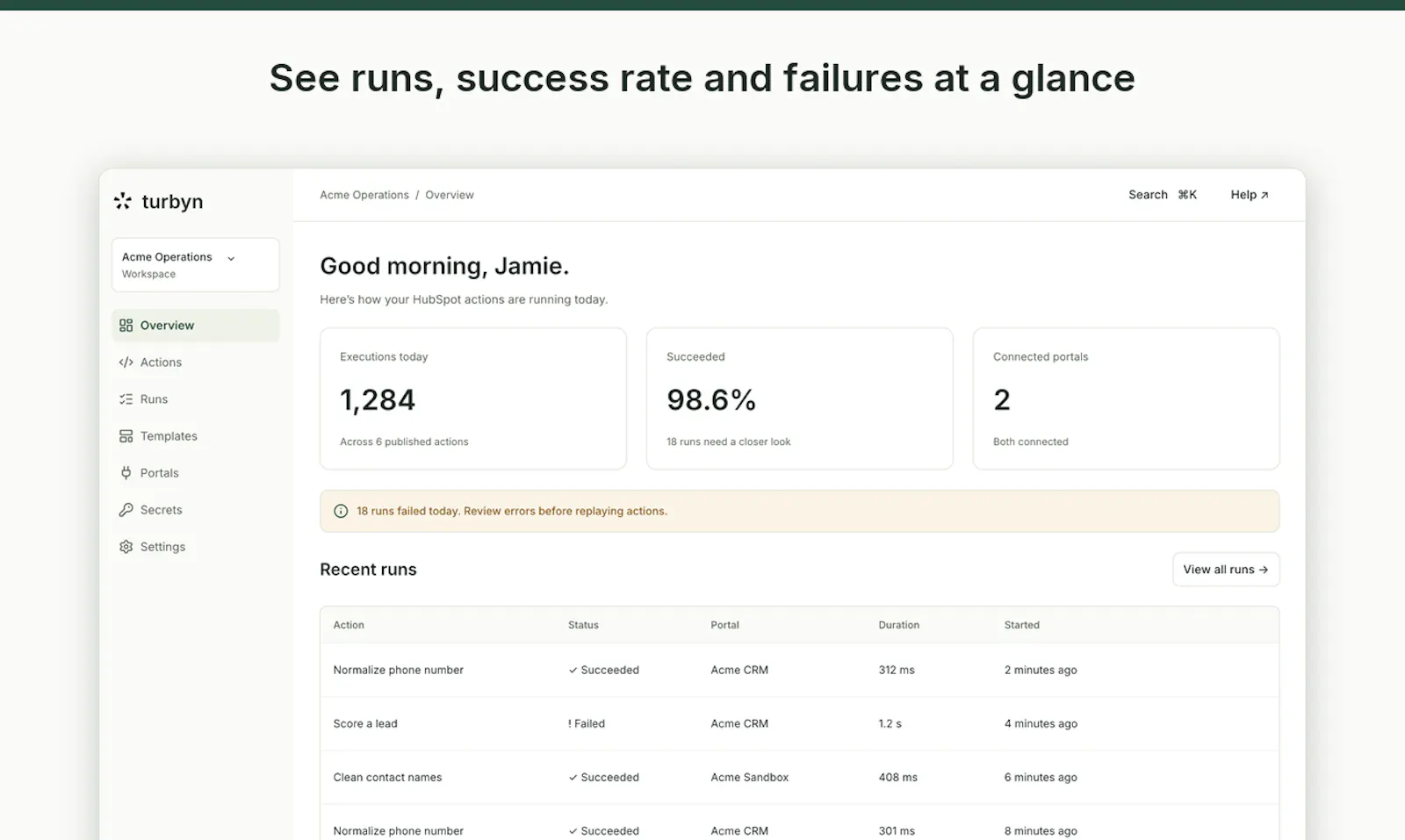Click the Templates layout icon
This screenshot has height=840, width=1405.
pos(126,436)
